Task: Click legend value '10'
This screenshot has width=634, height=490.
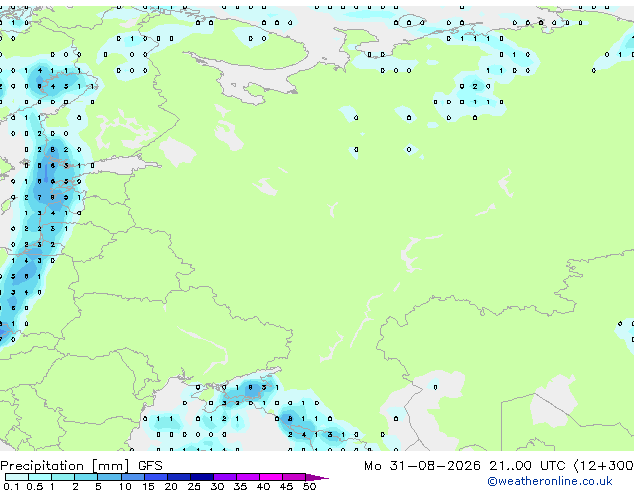Action: [x=125, y=486]
